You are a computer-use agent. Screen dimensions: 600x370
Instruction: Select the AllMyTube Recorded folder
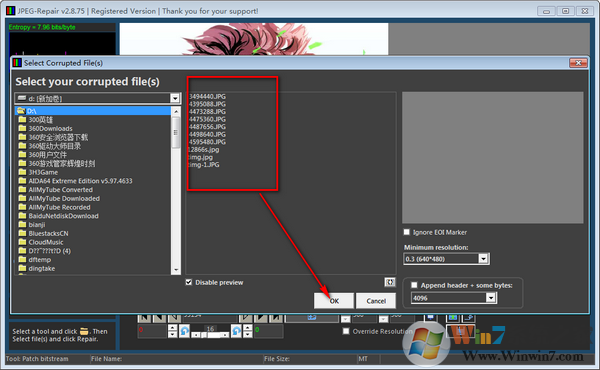[x=59, y=207]
